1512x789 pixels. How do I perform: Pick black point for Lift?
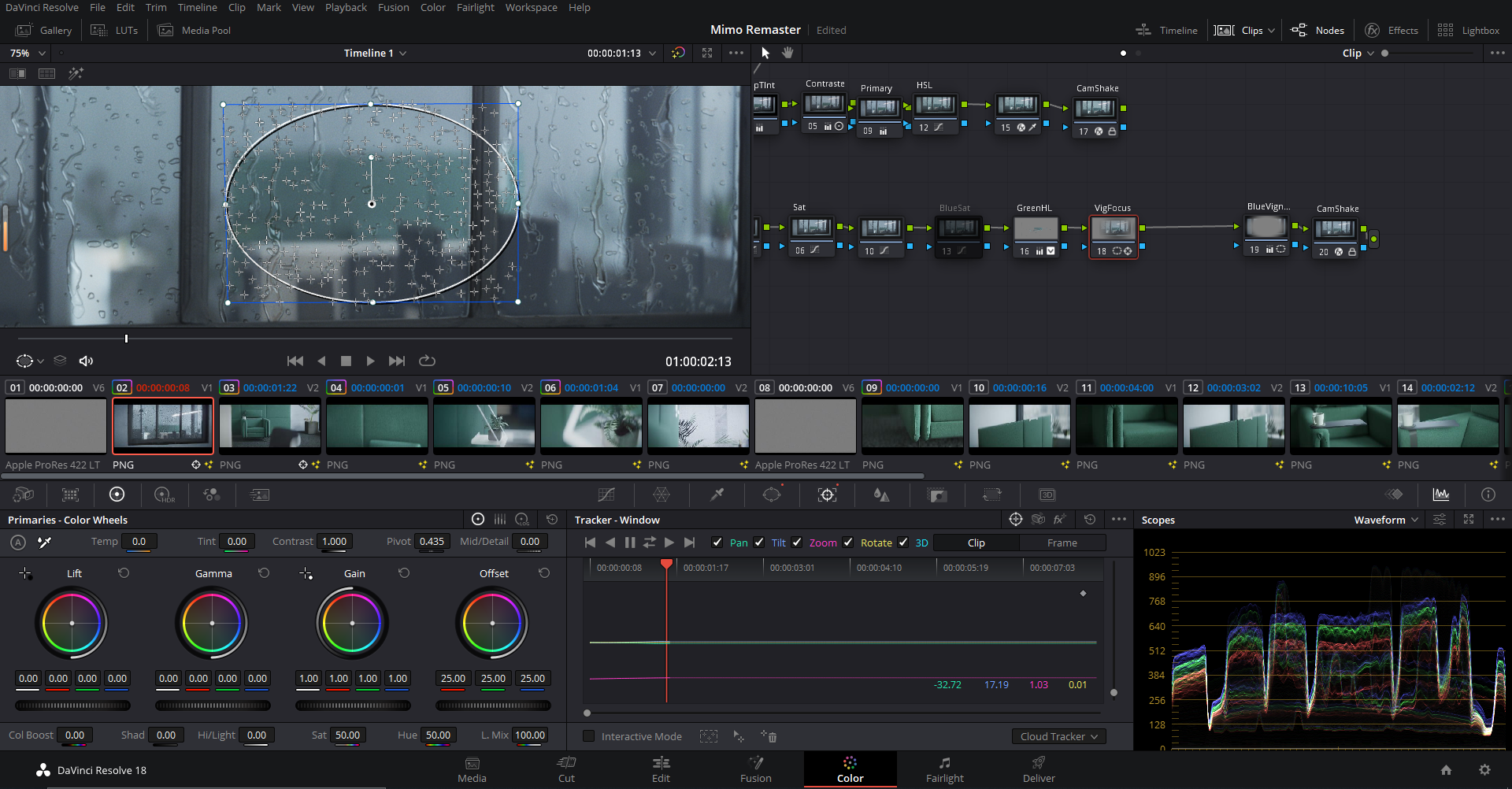point(25,573)
